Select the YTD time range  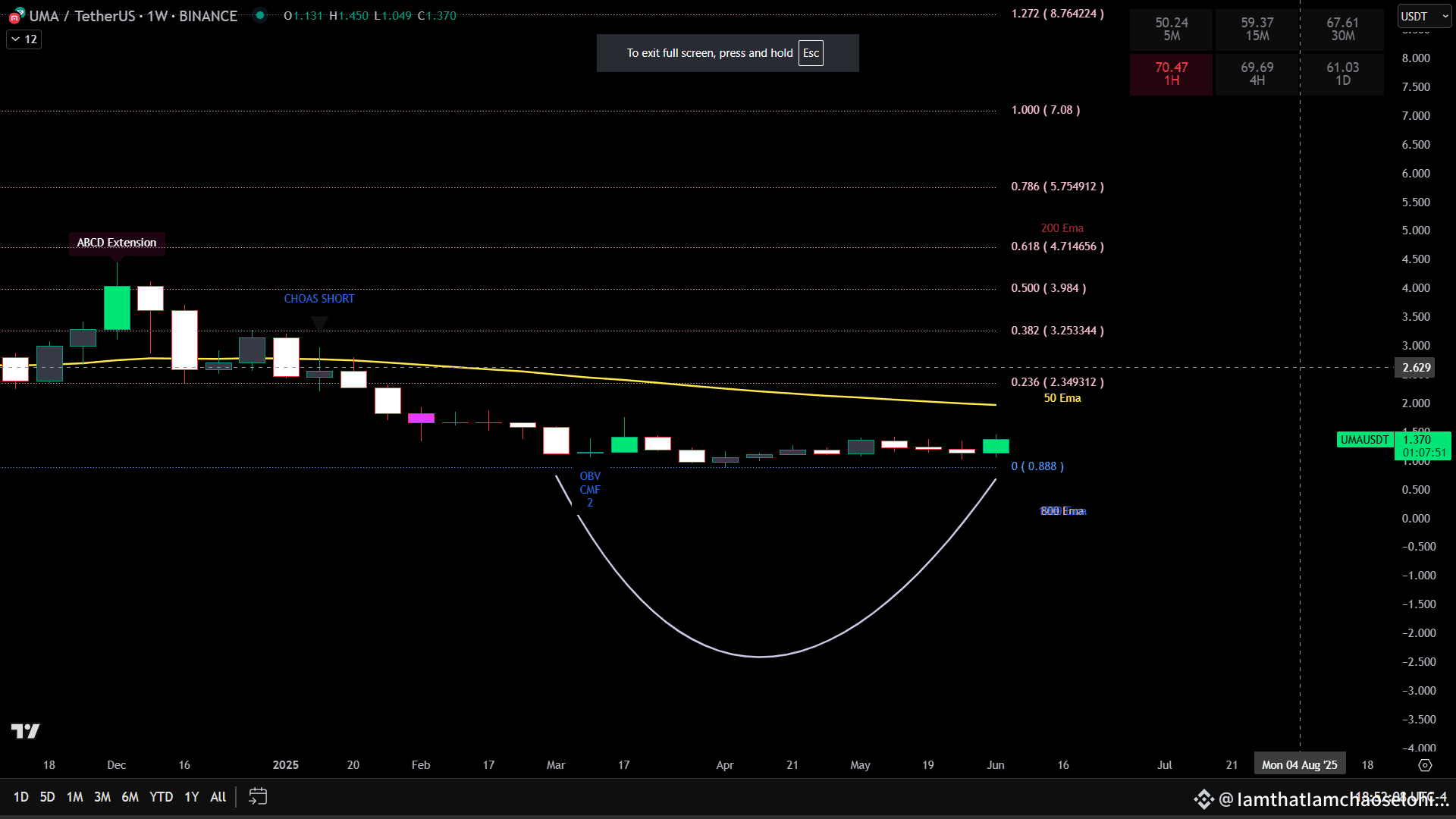coord(161,797)
